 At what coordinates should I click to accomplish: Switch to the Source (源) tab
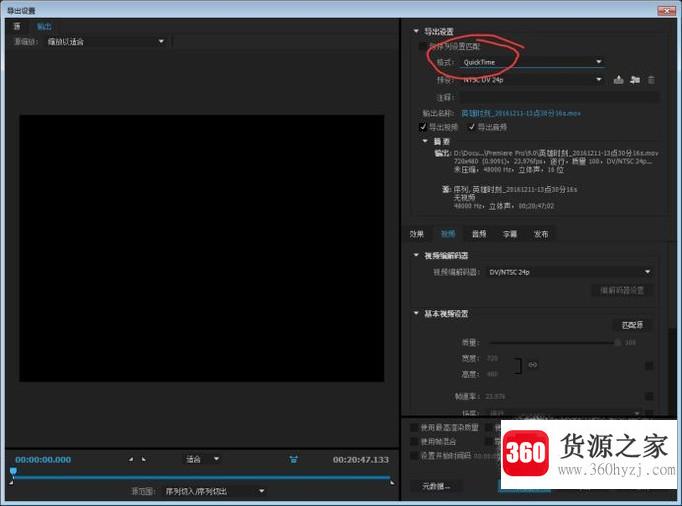point(17,26)
